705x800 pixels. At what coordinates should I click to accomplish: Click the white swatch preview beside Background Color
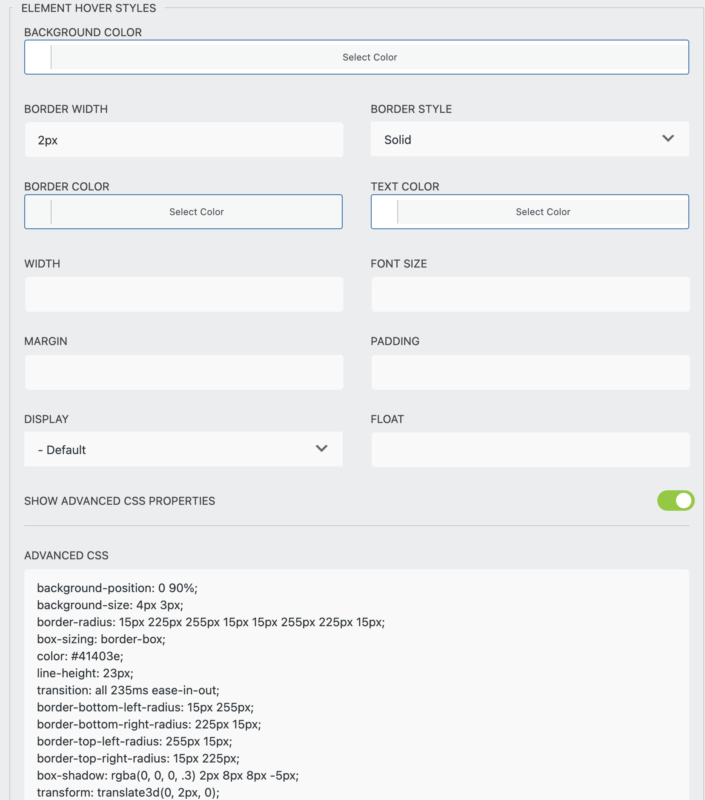(x=36, y=57)
